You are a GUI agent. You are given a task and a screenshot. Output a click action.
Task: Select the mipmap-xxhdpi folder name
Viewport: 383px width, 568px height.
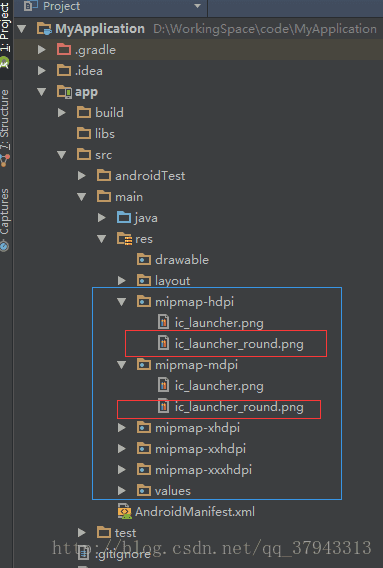[x=200, y=449]
